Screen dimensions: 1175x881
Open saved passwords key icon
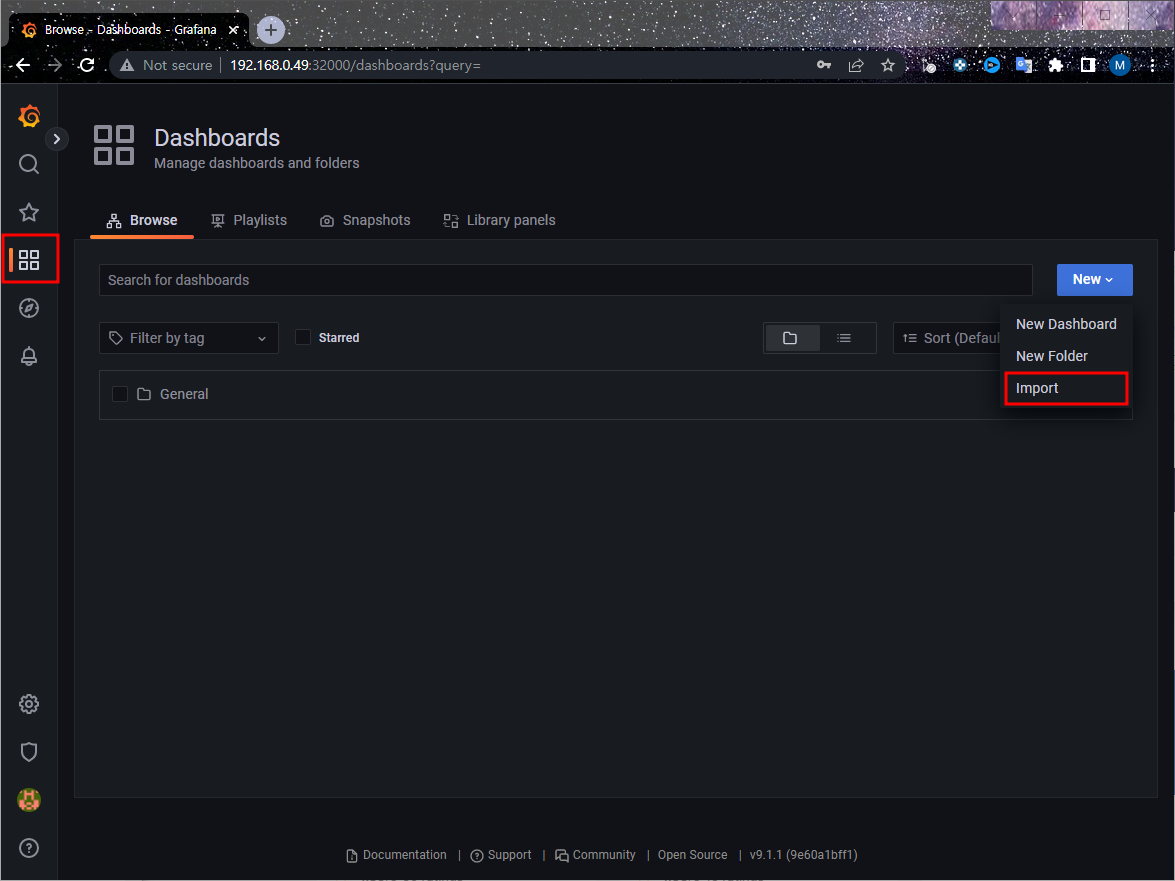point(824,65)
